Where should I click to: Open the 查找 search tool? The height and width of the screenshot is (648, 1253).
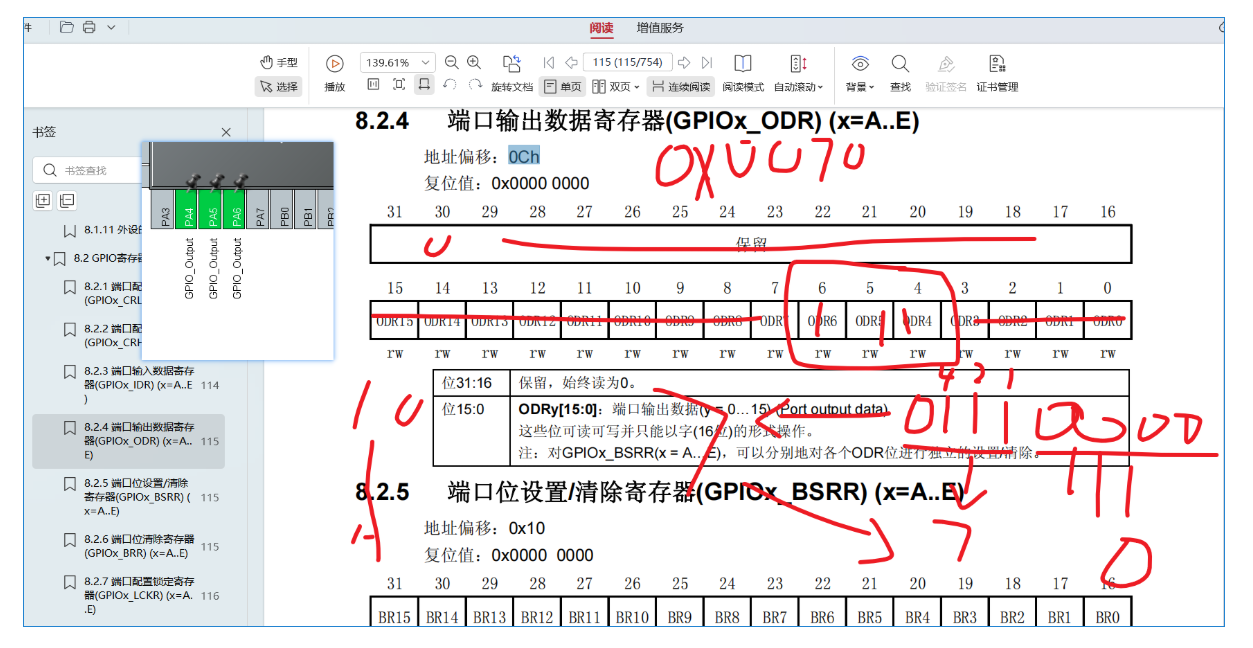click(900, 73)
